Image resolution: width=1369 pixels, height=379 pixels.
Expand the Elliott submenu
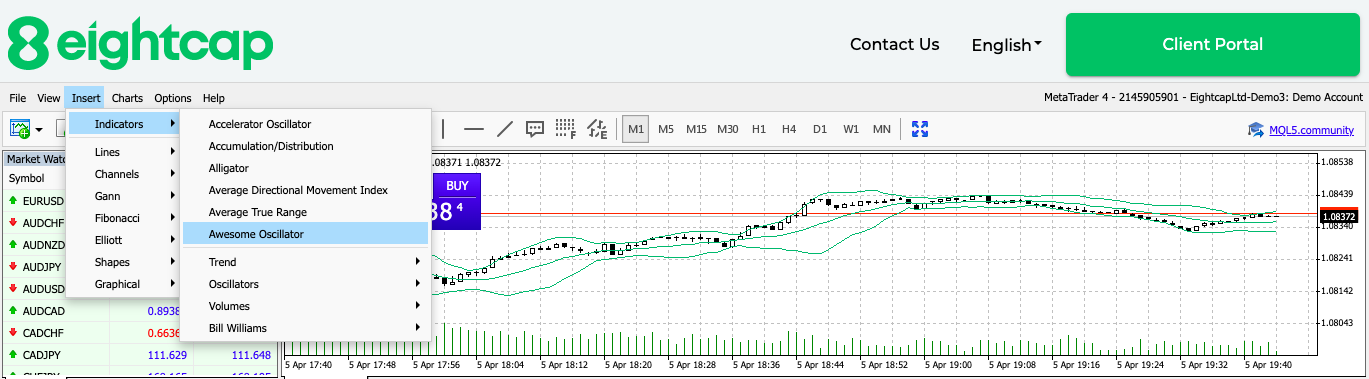(x=124, y=240)
